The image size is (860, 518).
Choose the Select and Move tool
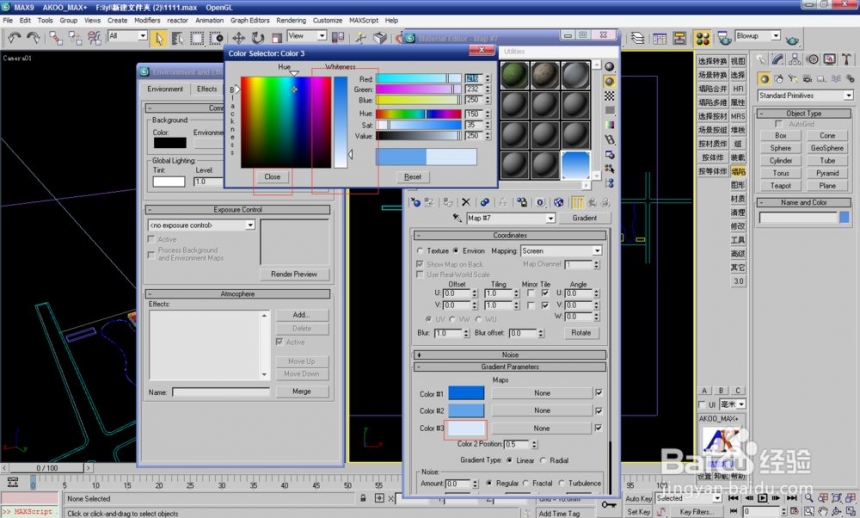[239, 38]
